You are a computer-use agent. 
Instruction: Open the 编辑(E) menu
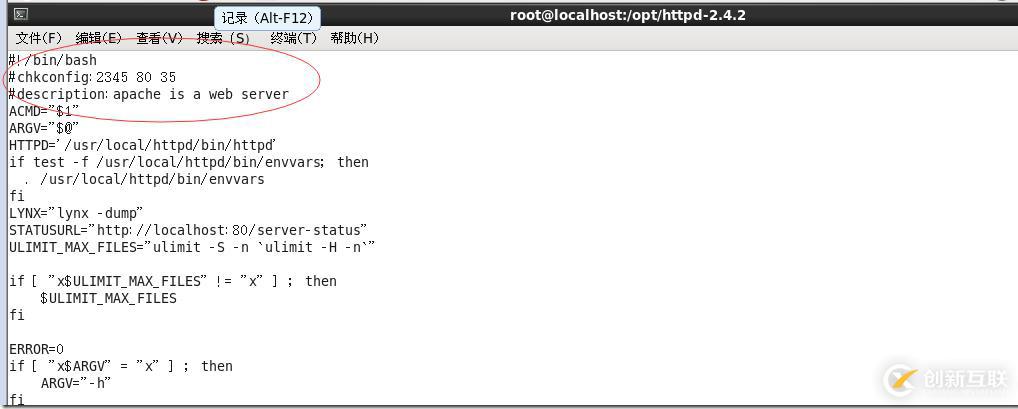pyautogui.click(x=99, y=38)
